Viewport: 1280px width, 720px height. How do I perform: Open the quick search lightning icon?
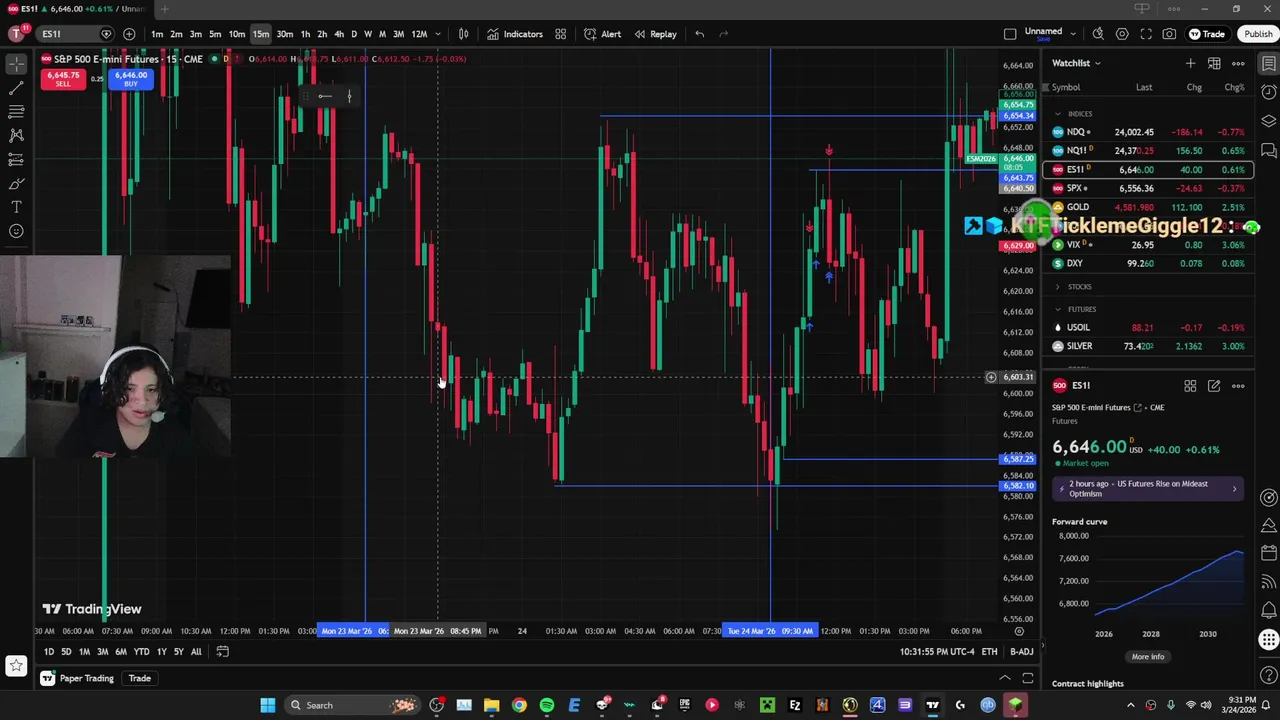coord(1098,34)
